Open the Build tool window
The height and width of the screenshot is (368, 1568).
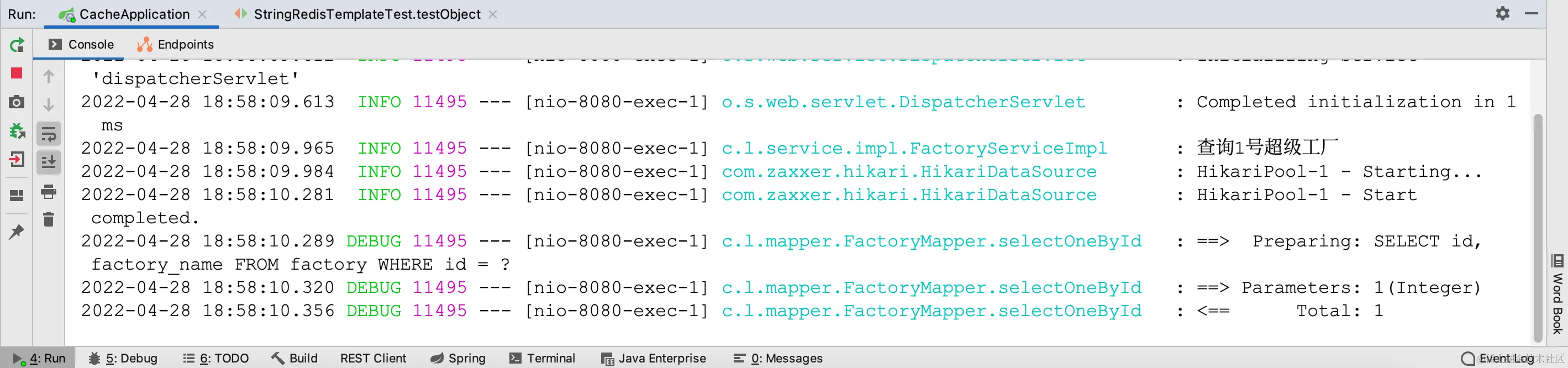click(x=294, y=358)
